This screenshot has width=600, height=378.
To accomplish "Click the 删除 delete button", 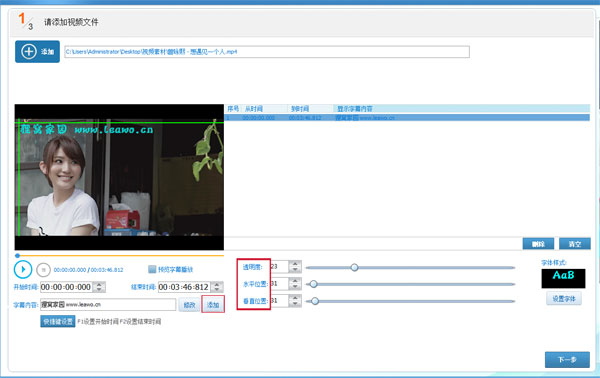I will (538, 244).
